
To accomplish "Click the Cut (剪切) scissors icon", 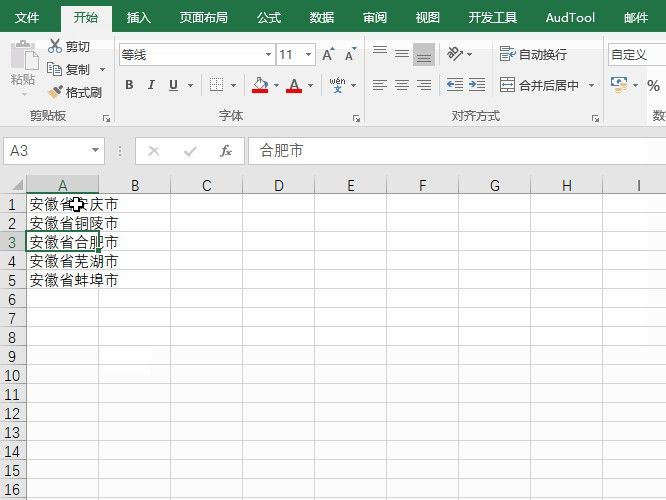I will (55, 46).
